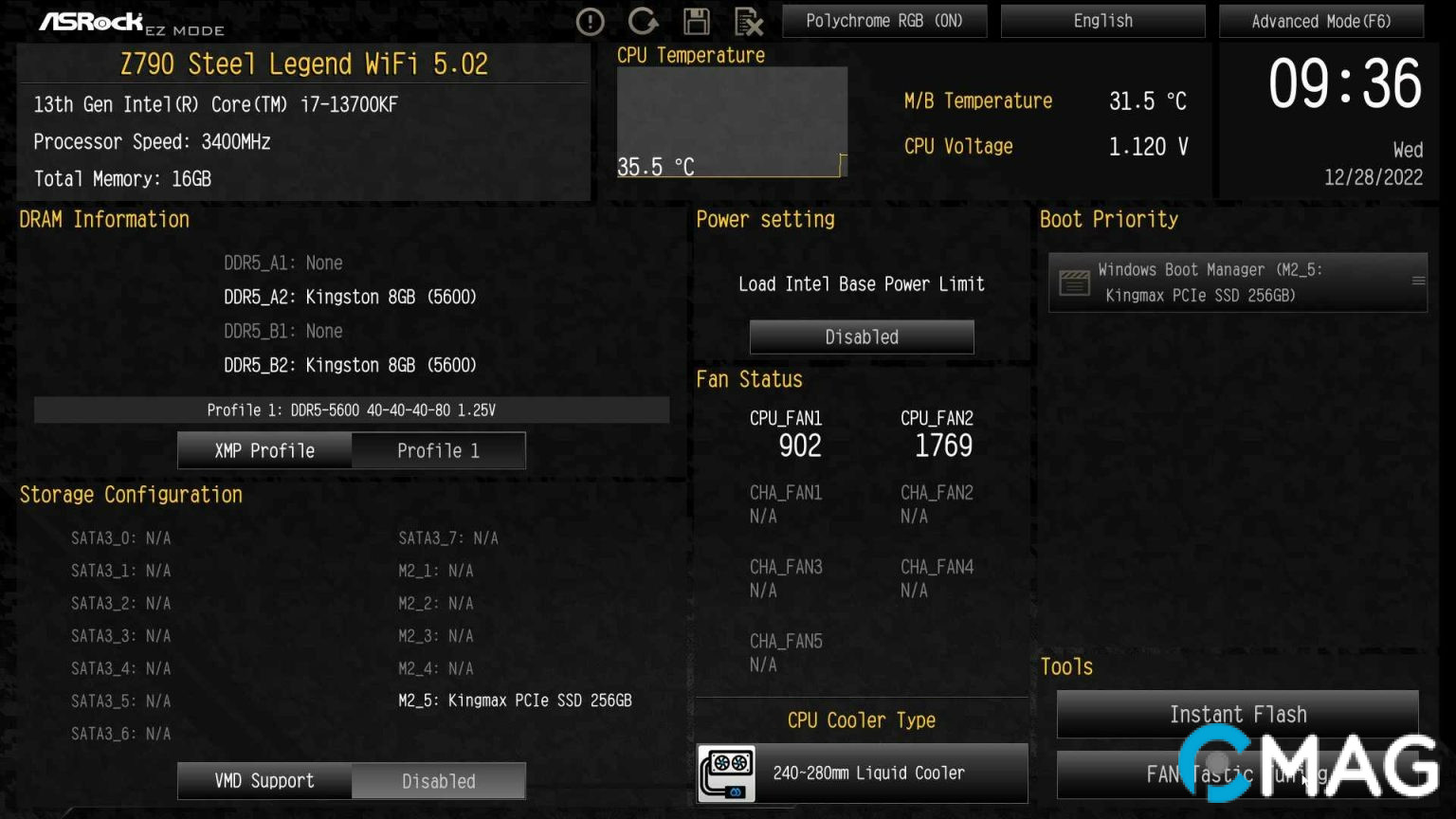
Task: Click the CPU temperature graph
Action: (x=732, y=121)
